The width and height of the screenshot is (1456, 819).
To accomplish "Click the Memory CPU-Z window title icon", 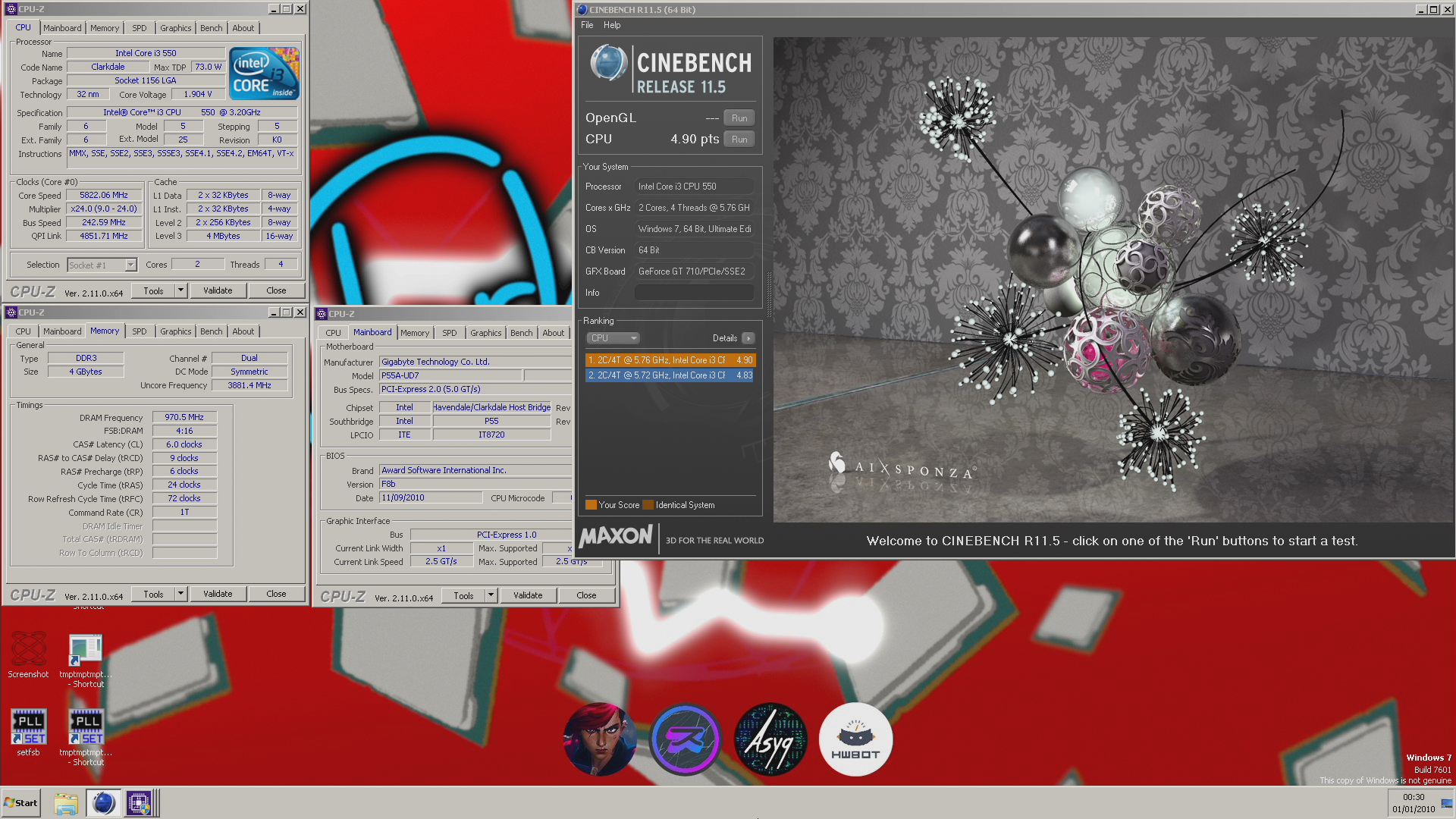I will click(11, 312).
